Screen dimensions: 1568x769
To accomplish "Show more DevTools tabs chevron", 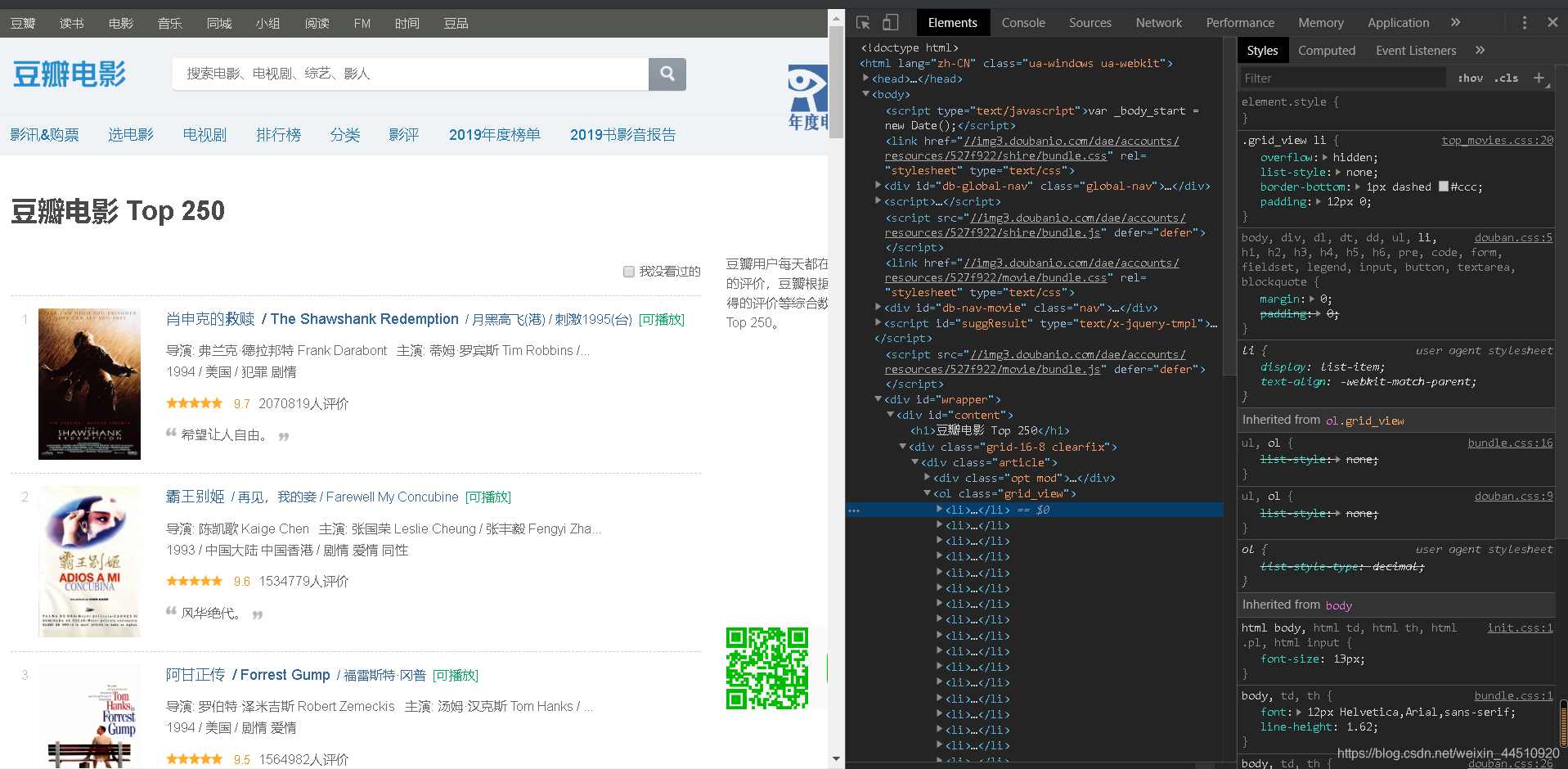I will 1455,23.
